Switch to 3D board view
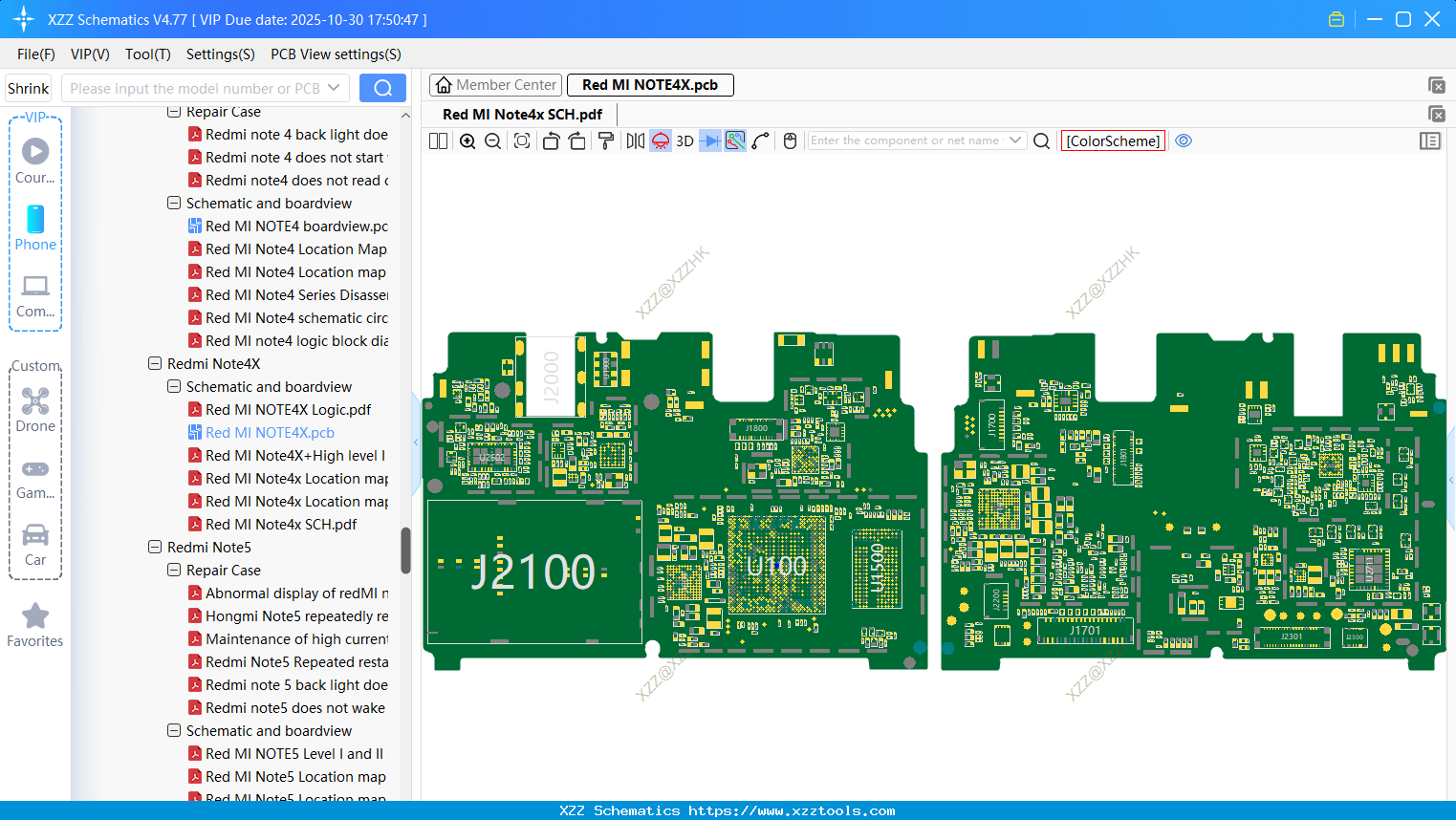The width and height of the screenshot is (1456, 820). coord(685,141)
